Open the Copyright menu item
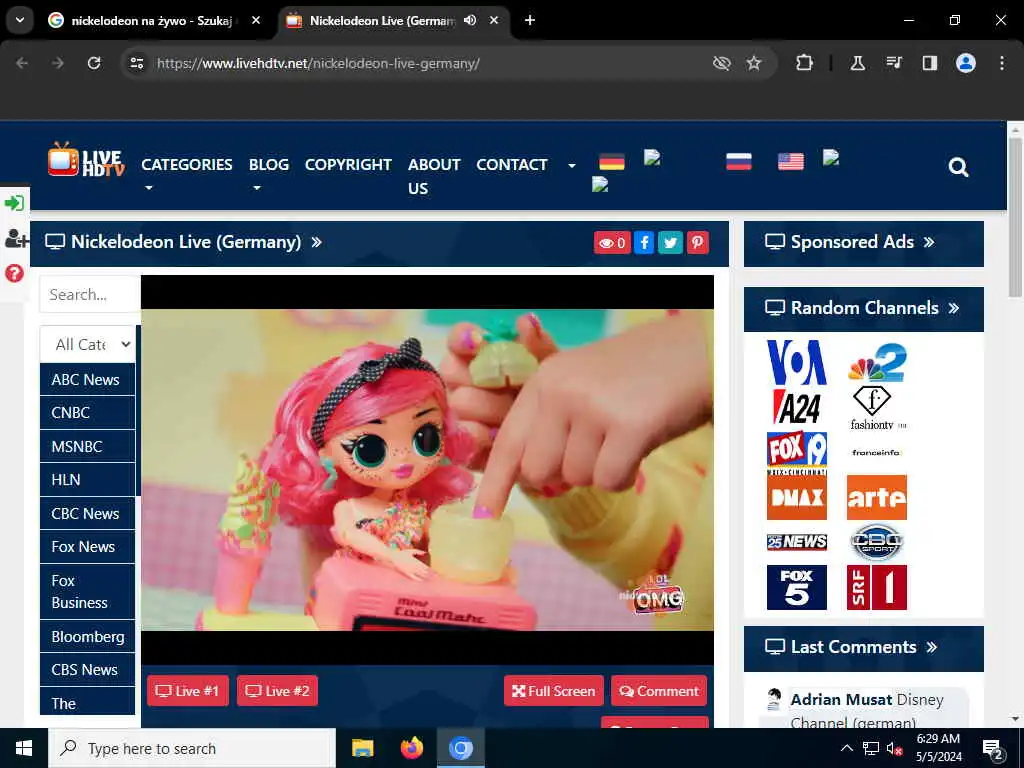The width and height of the screenshot is (1024, 768). click(x=348, y=165)
